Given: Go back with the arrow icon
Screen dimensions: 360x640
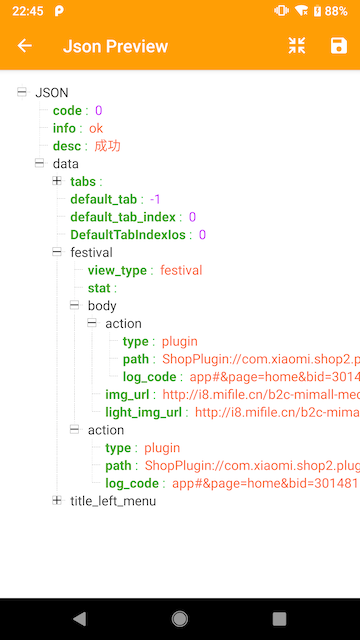Looking at the screenshot, I should tap(24, 46).
